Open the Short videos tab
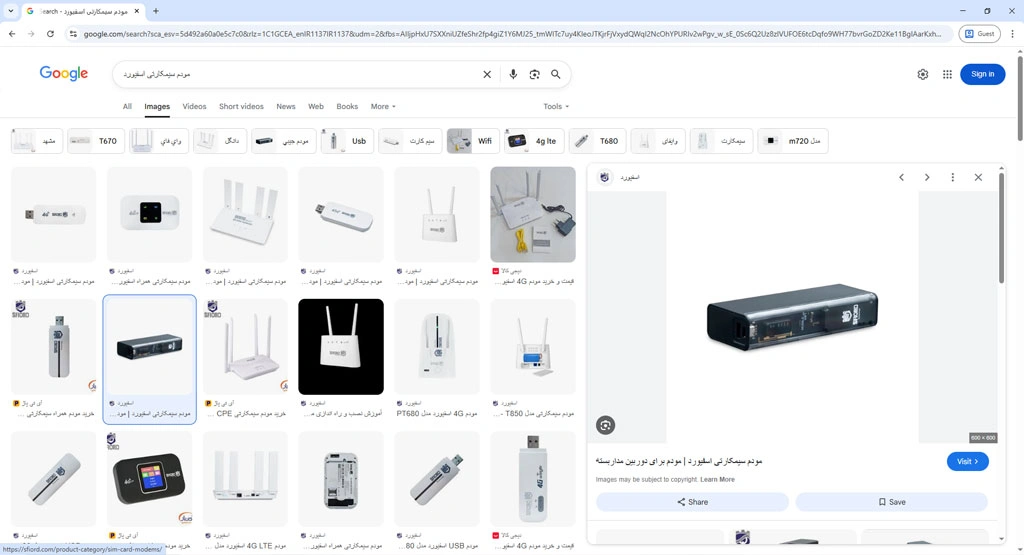The width and height of the screenshot is (1024, 555). [x=241, y=106]
